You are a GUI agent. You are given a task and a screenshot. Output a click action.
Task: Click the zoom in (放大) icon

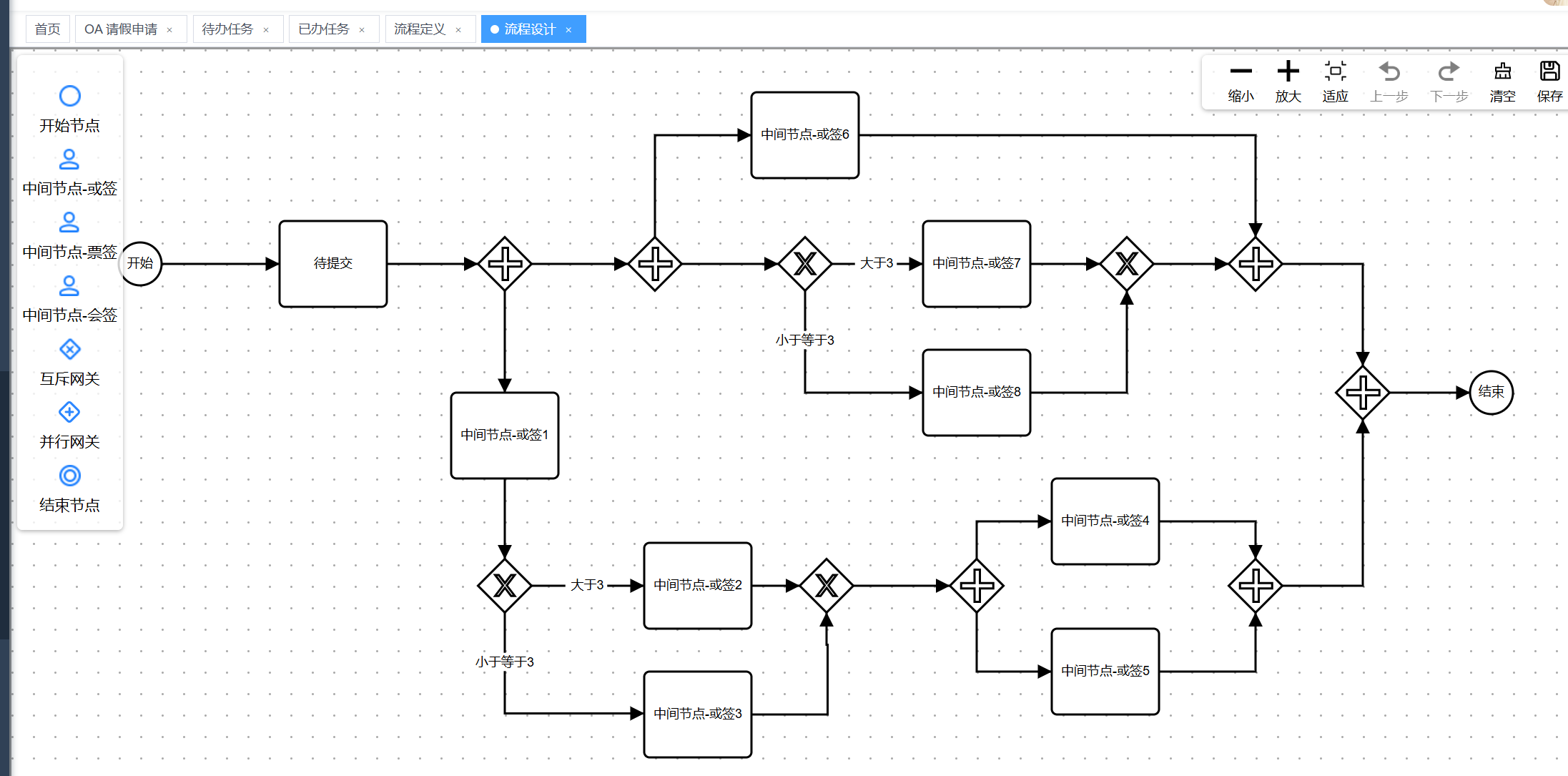click(x=1288, y=72)
